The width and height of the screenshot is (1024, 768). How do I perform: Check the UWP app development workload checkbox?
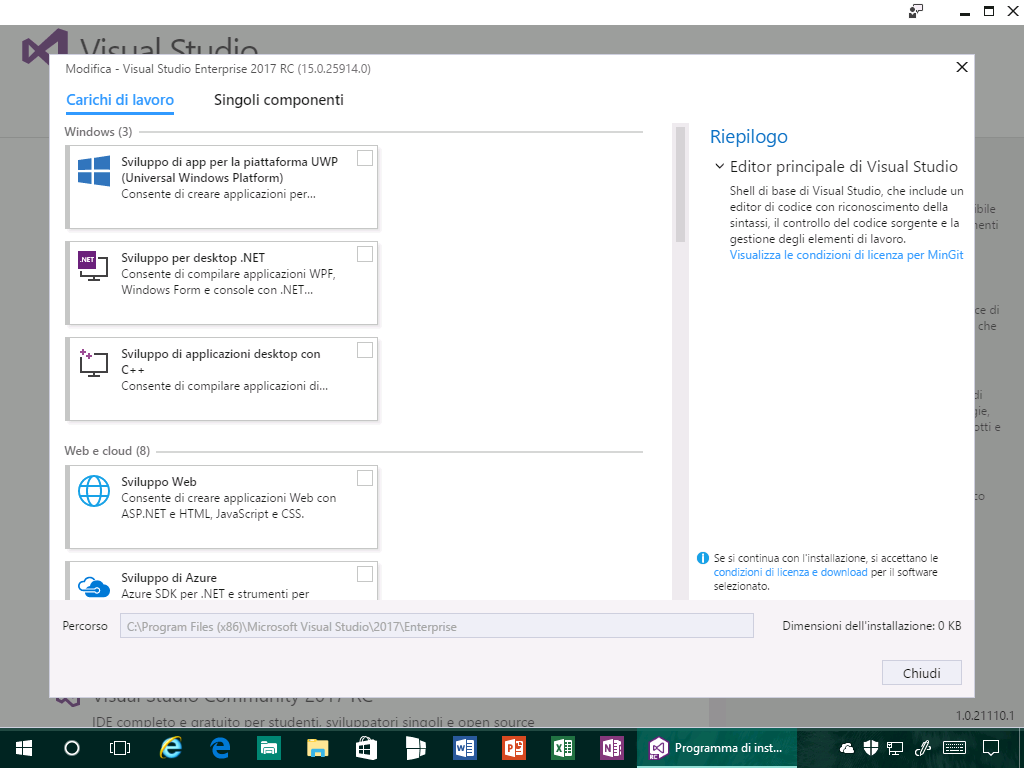click(x=365, y=158)
